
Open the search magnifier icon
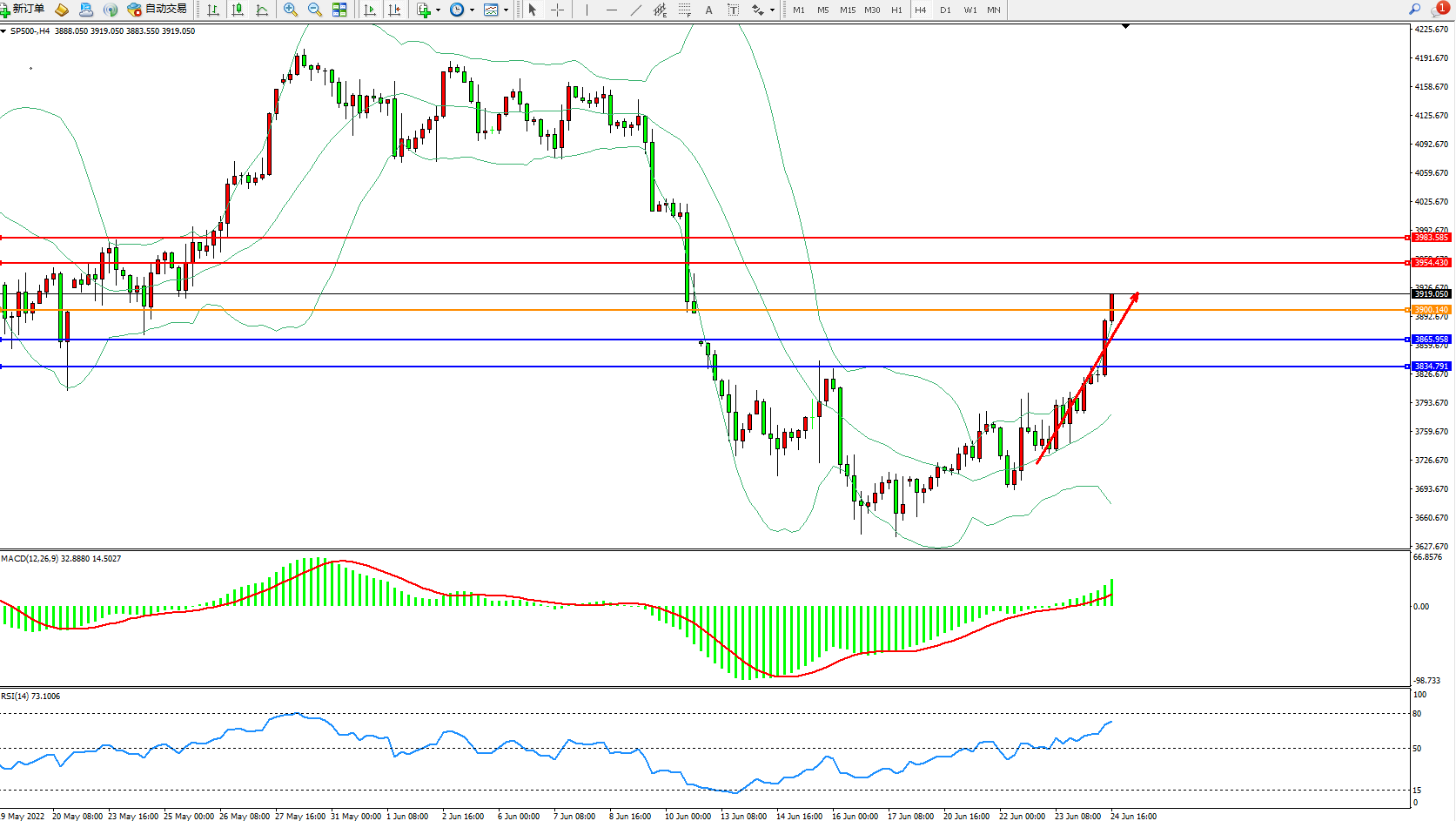[x=1415, y=10]
